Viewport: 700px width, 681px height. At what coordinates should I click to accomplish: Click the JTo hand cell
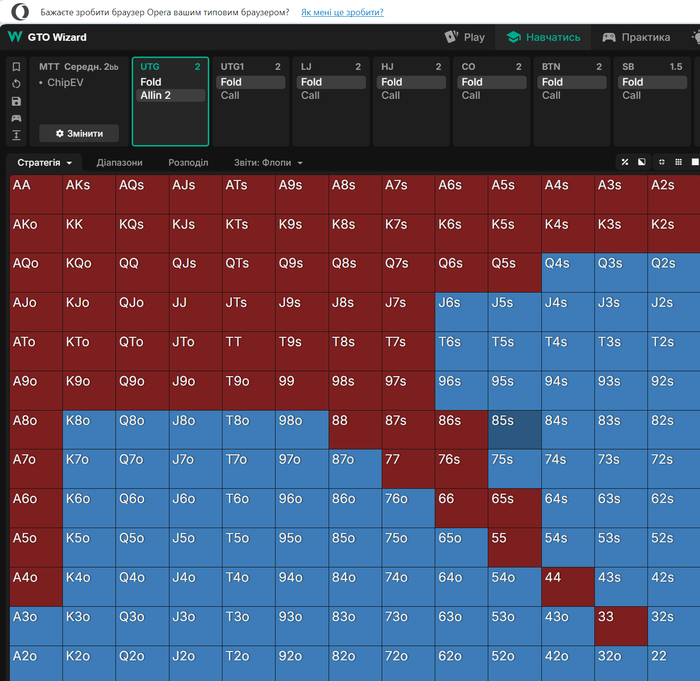click(196, 351)
